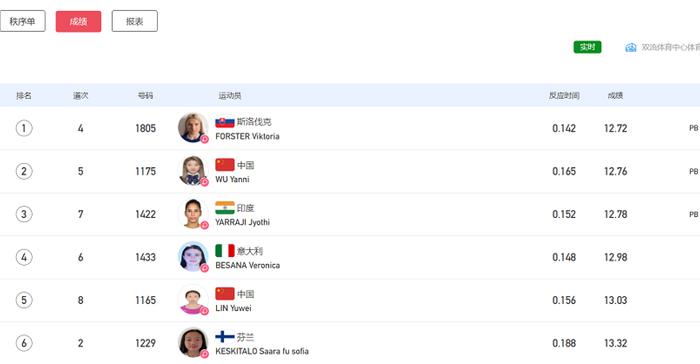Click the rank 1 circle badge
This screenshot has width=700, height=364.
pyautogui.click(x=24, y=128)
